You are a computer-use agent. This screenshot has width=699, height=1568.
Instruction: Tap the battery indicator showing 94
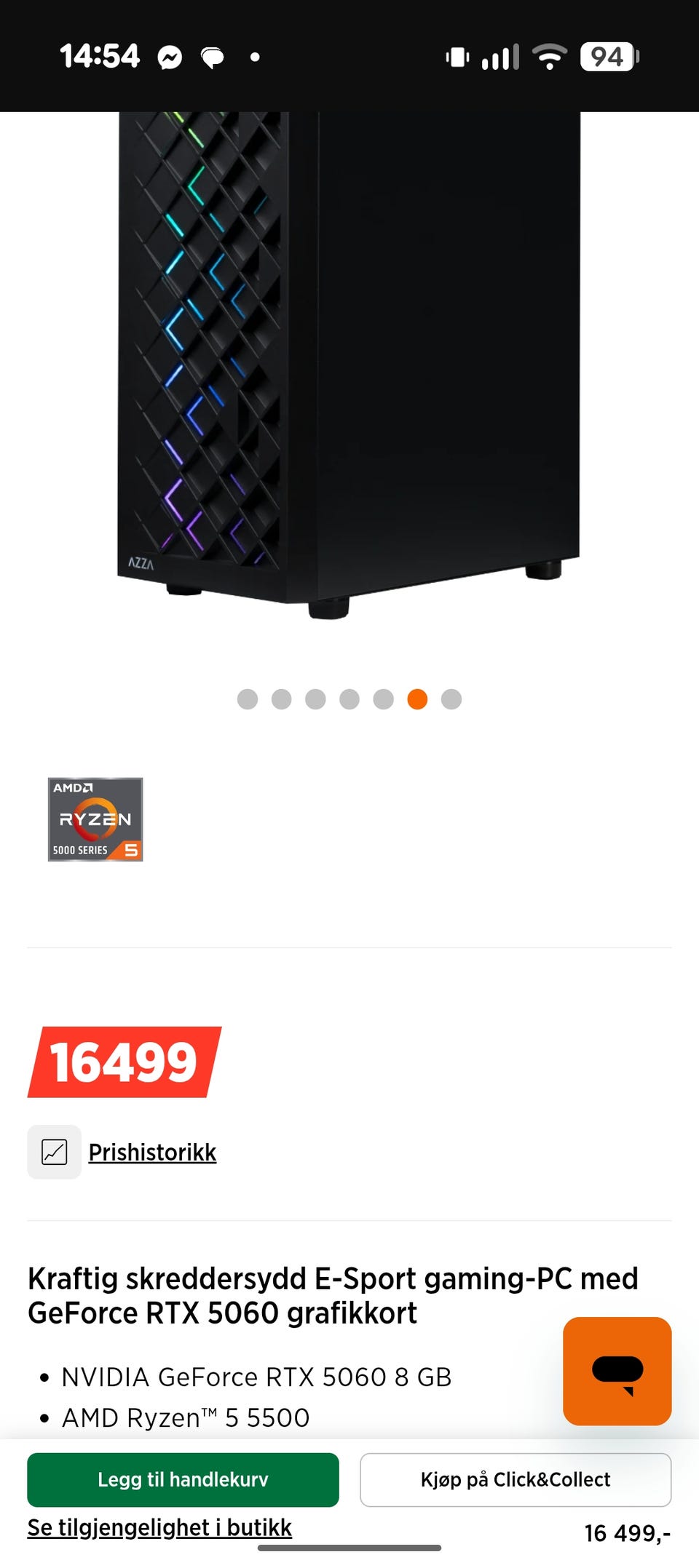[609, 57]
